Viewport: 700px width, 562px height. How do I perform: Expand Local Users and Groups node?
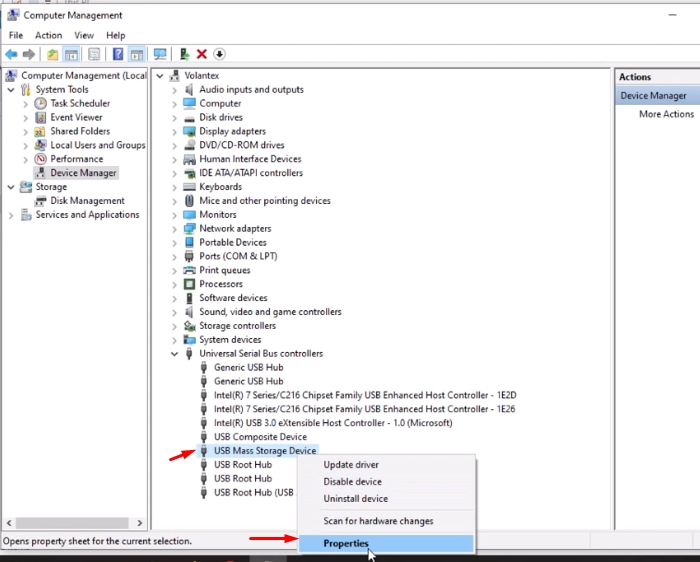coord(26,146)
